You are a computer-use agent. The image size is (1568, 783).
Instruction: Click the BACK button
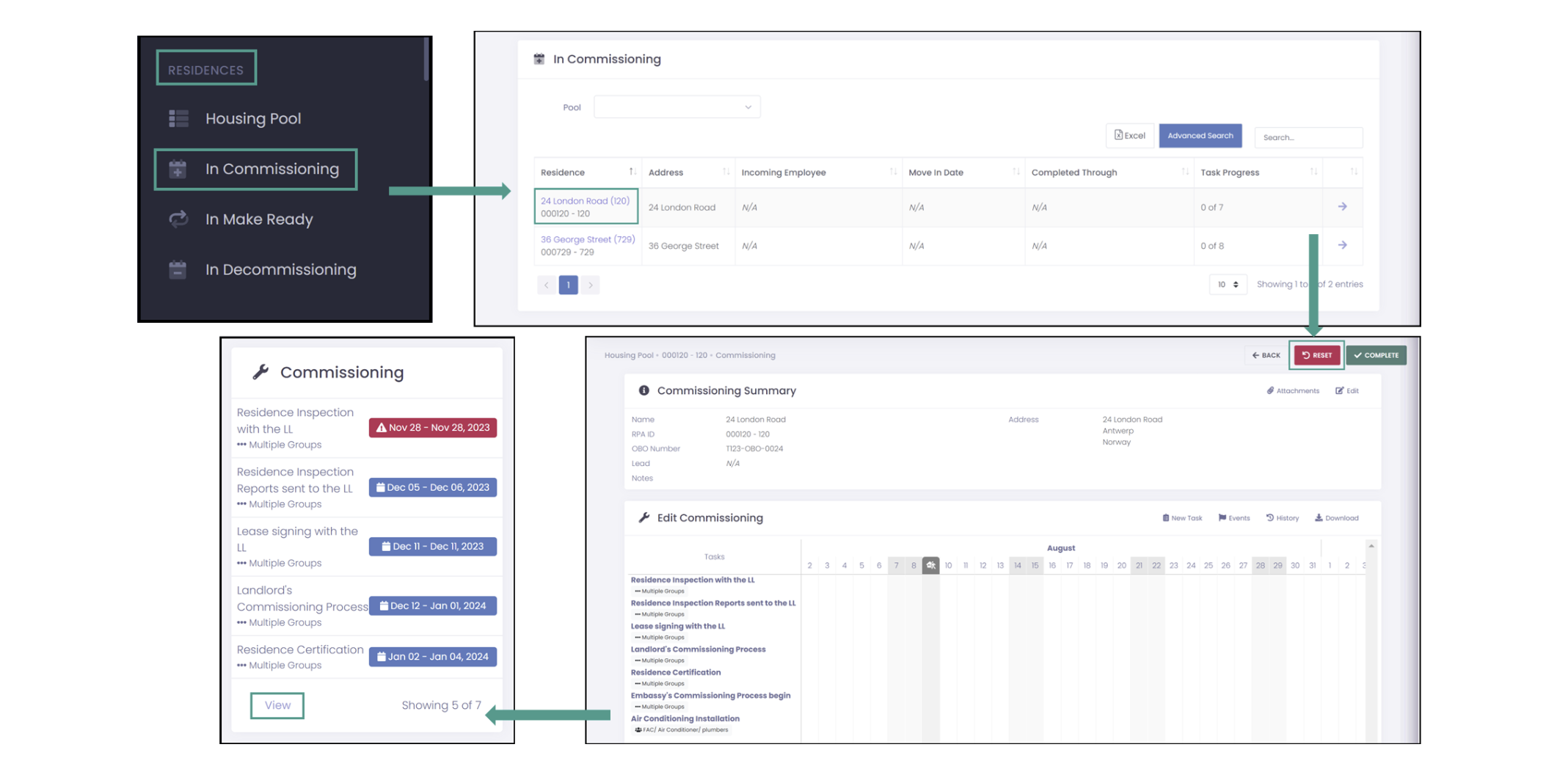[x=1266, y=355]
